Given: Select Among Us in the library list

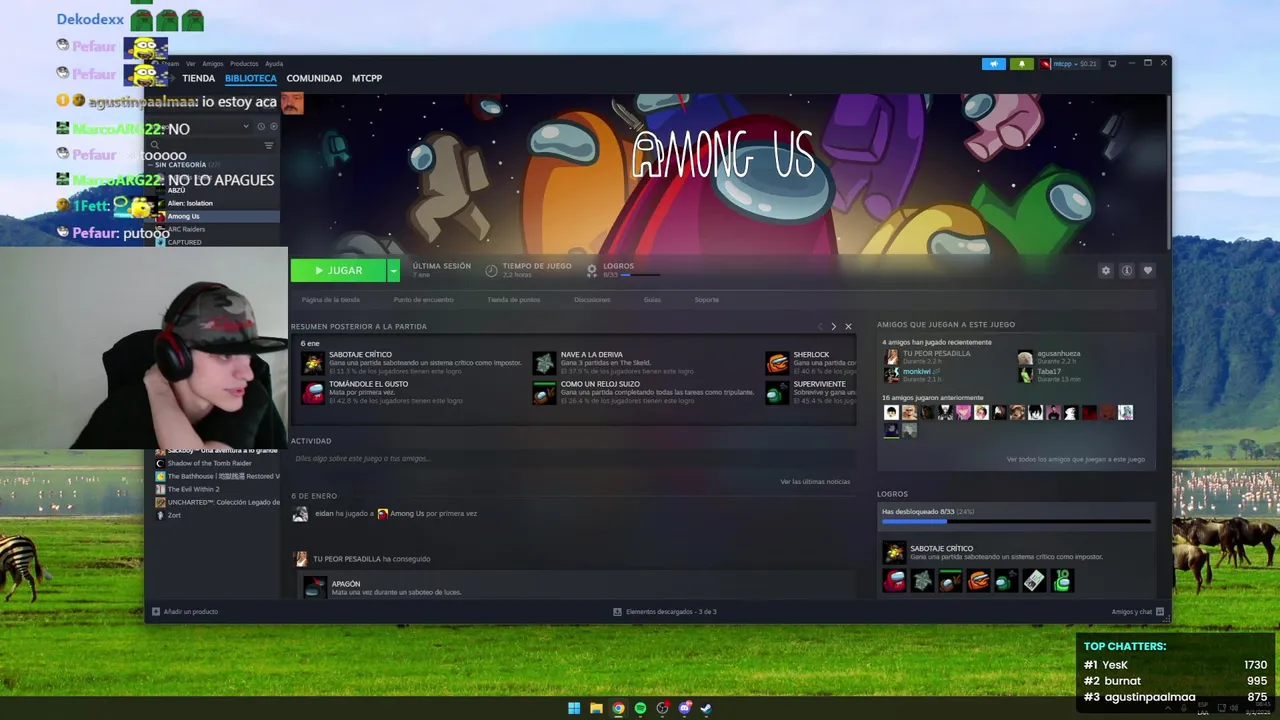Looking at the screenshot, I should coord(184,216).
